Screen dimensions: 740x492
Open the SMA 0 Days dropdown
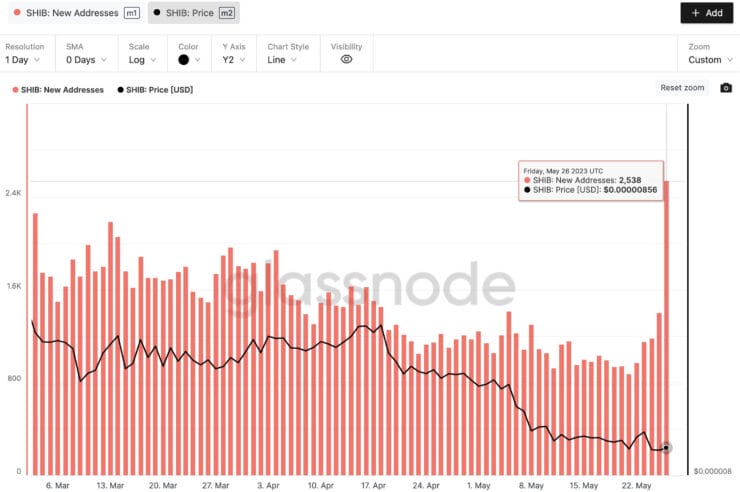point(86,60)
